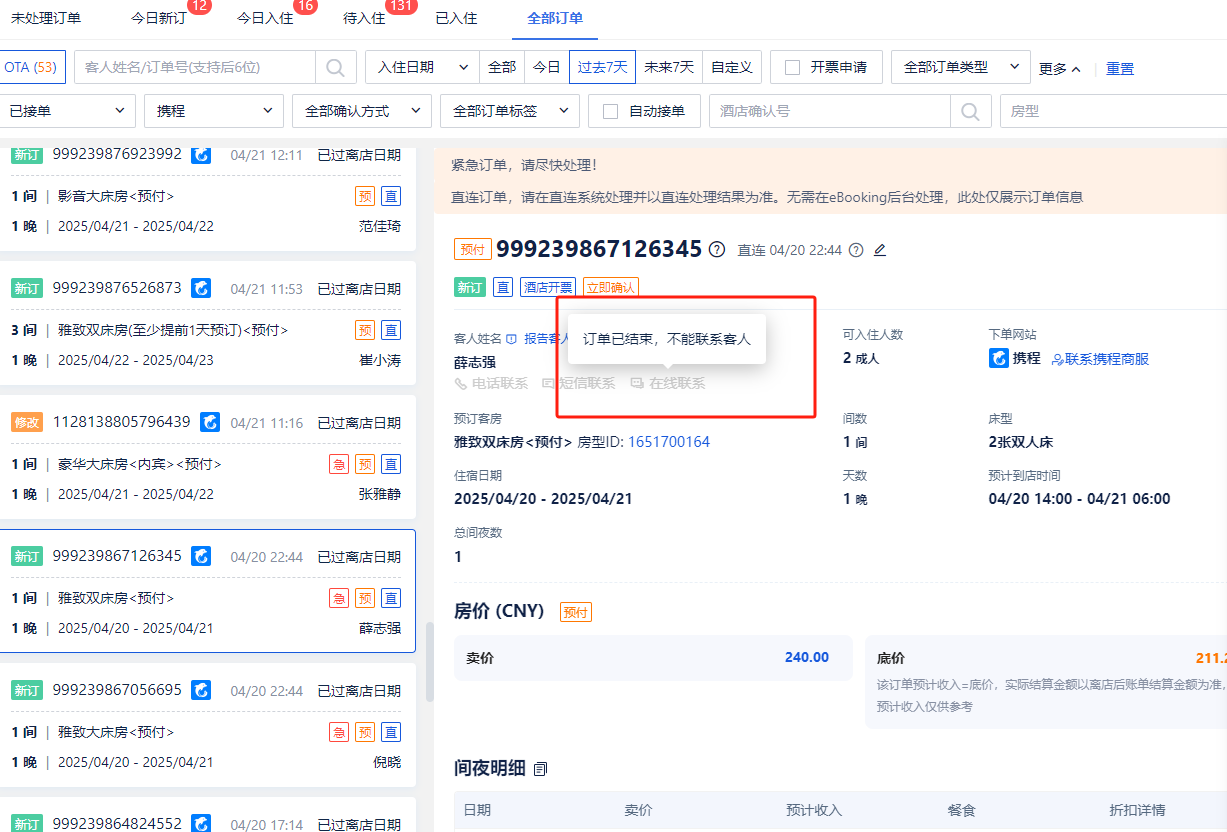Click the 急 badge on 倪晓 order
1227x832 pixels.
coord(339,732)
